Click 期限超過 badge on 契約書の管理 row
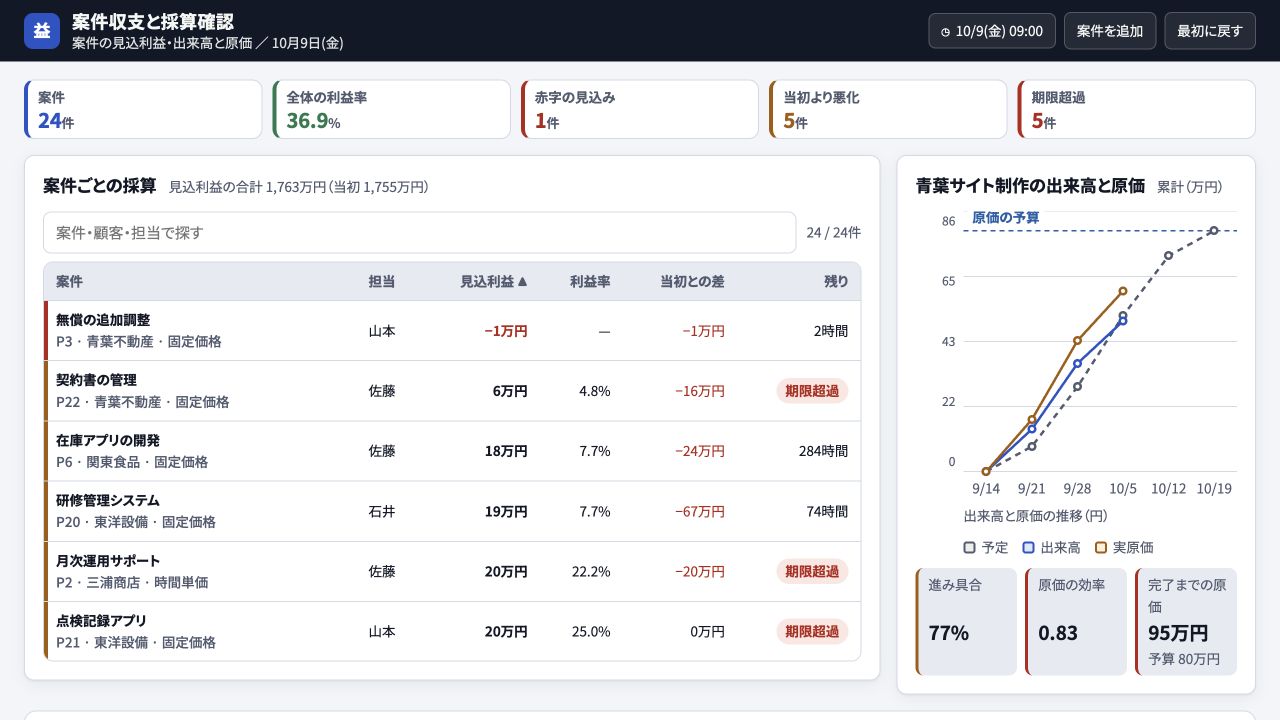This screenshot has height=720, width=1280. click(x=812, y=391)
